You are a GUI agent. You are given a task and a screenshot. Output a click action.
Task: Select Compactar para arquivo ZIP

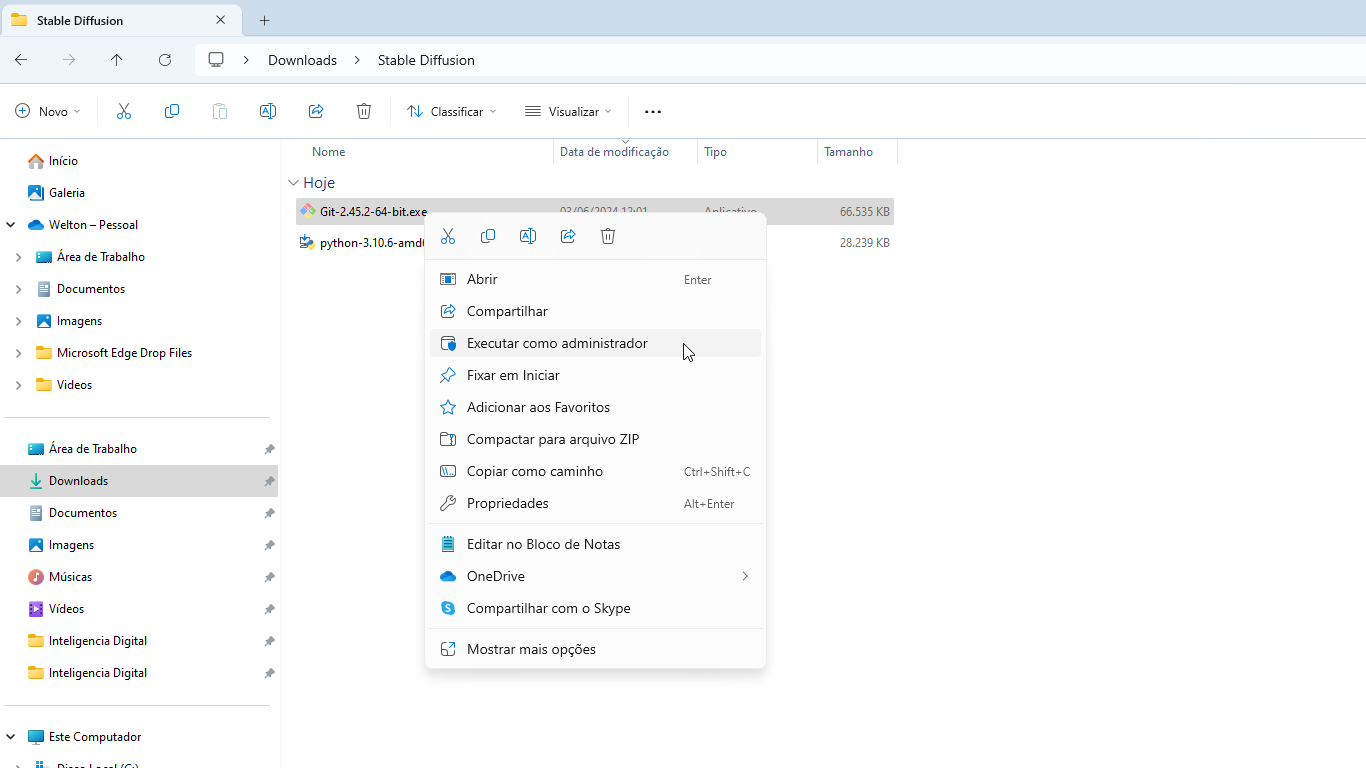pyautogui.click(x=595, y=439)
